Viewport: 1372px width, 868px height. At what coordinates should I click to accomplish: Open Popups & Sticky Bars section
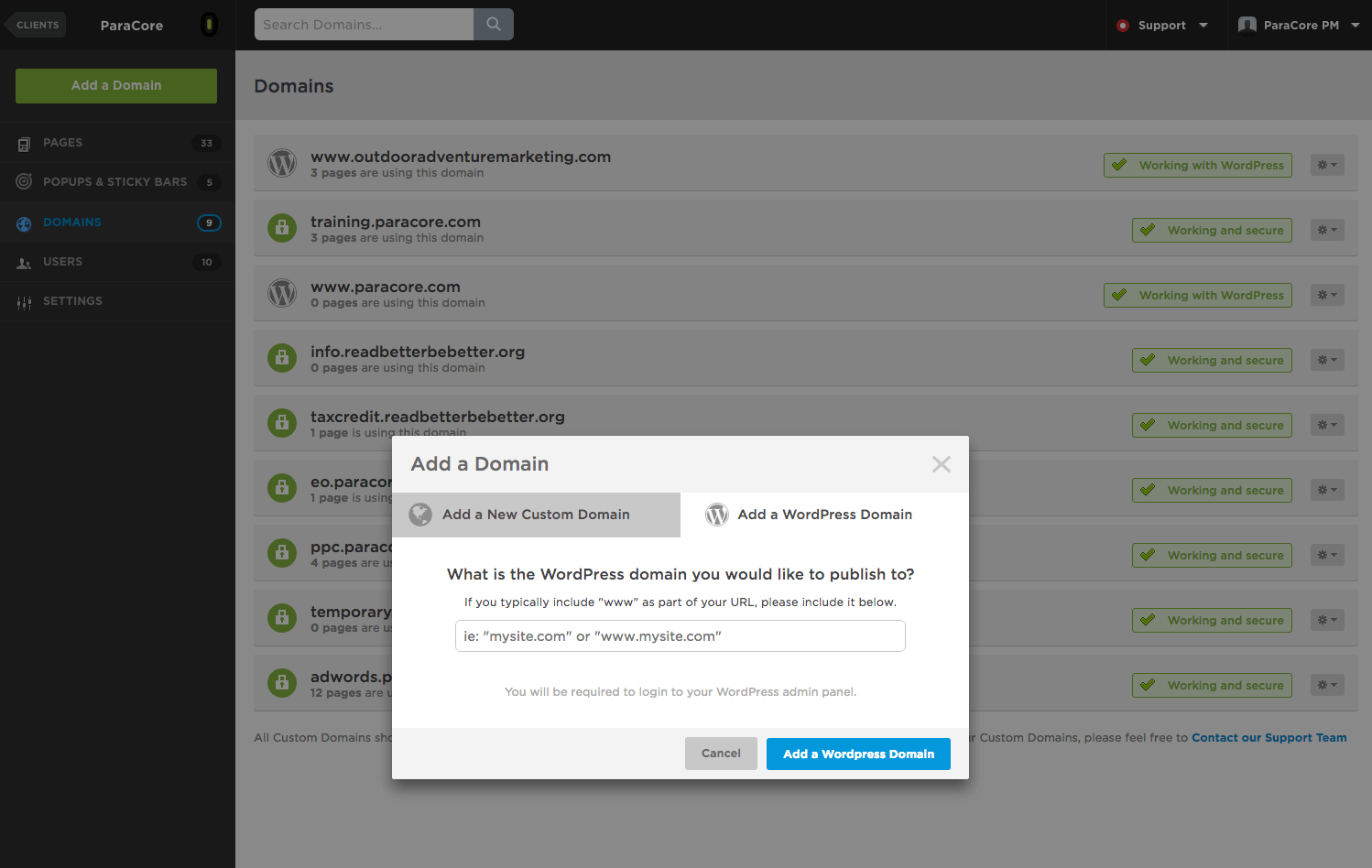click(117, 182)
